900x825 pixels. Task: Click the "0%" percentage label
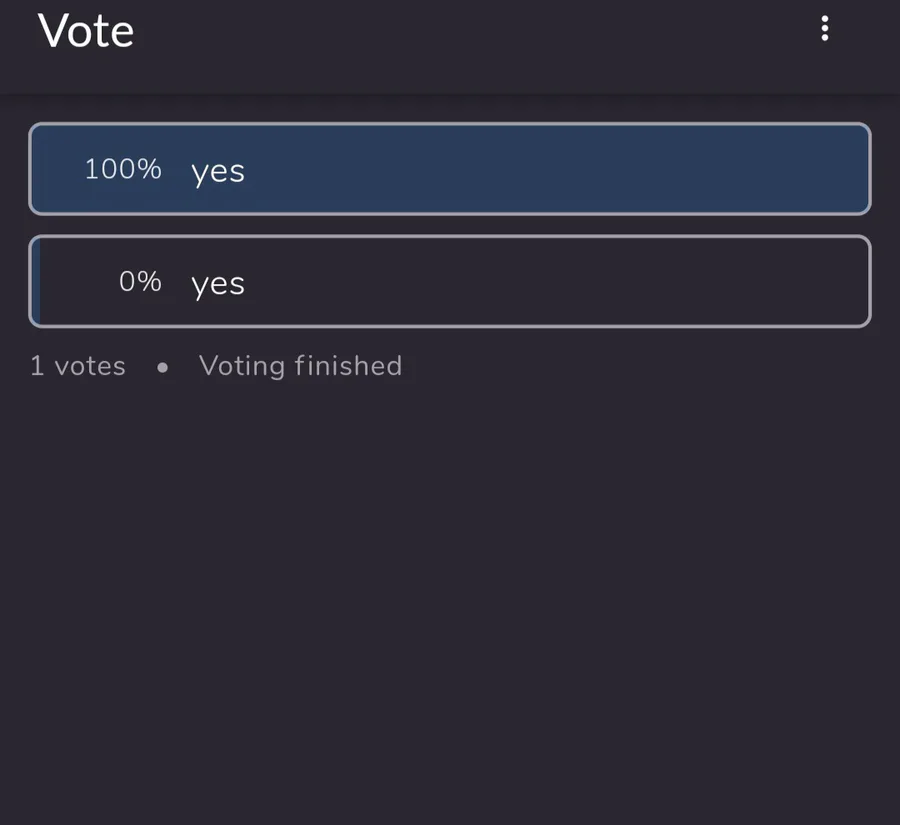[x=140, y=281]
